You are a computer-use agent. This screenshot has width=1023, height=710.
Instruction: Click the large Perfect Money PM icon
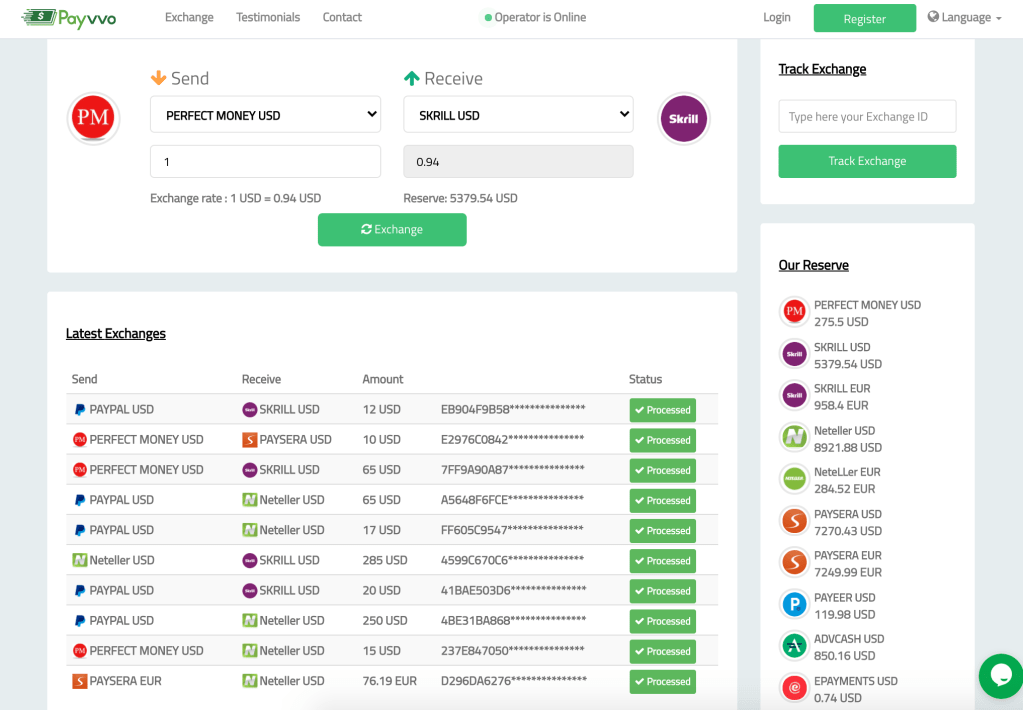[x=93, y=118]
